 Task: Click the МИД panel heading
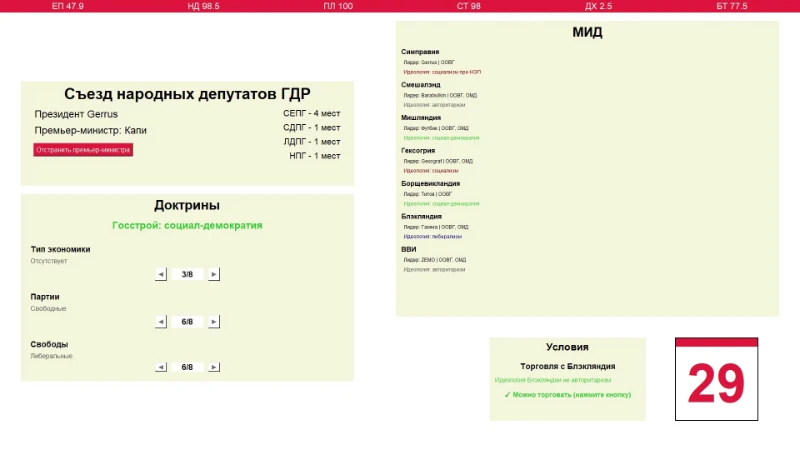[587, 32]
